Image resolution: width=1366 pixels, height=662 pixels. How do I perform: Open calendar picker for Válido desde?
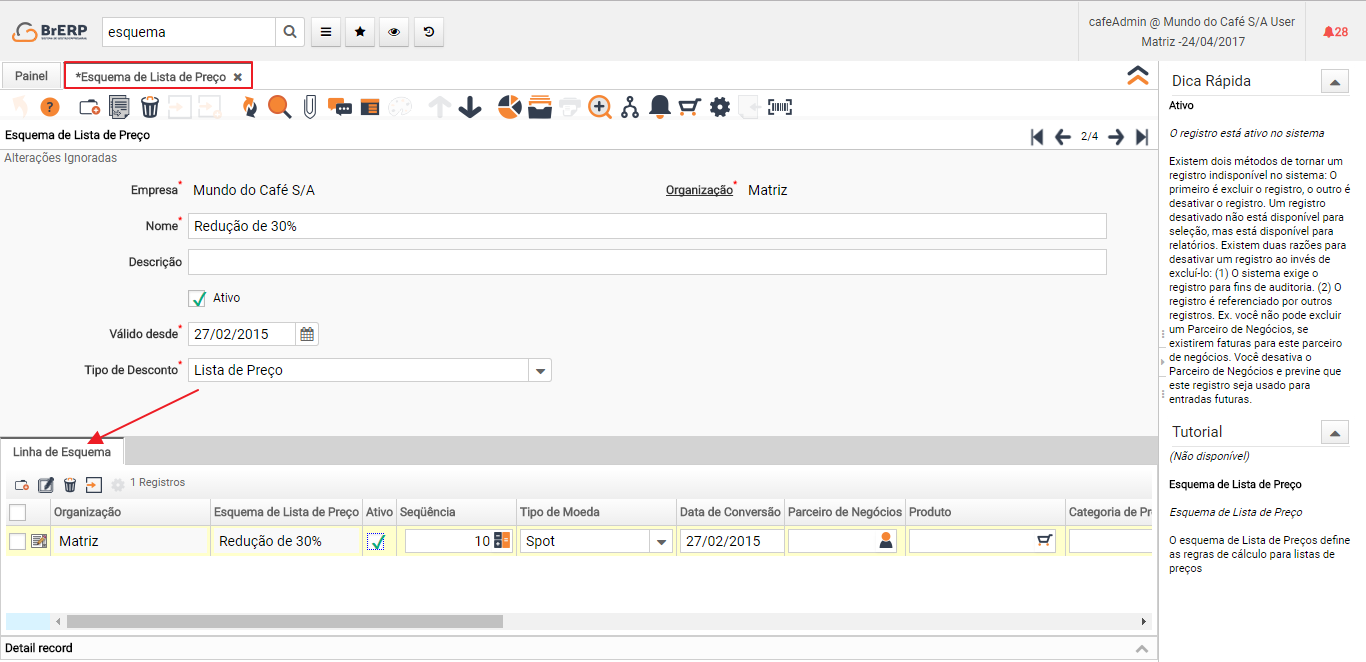307,334
